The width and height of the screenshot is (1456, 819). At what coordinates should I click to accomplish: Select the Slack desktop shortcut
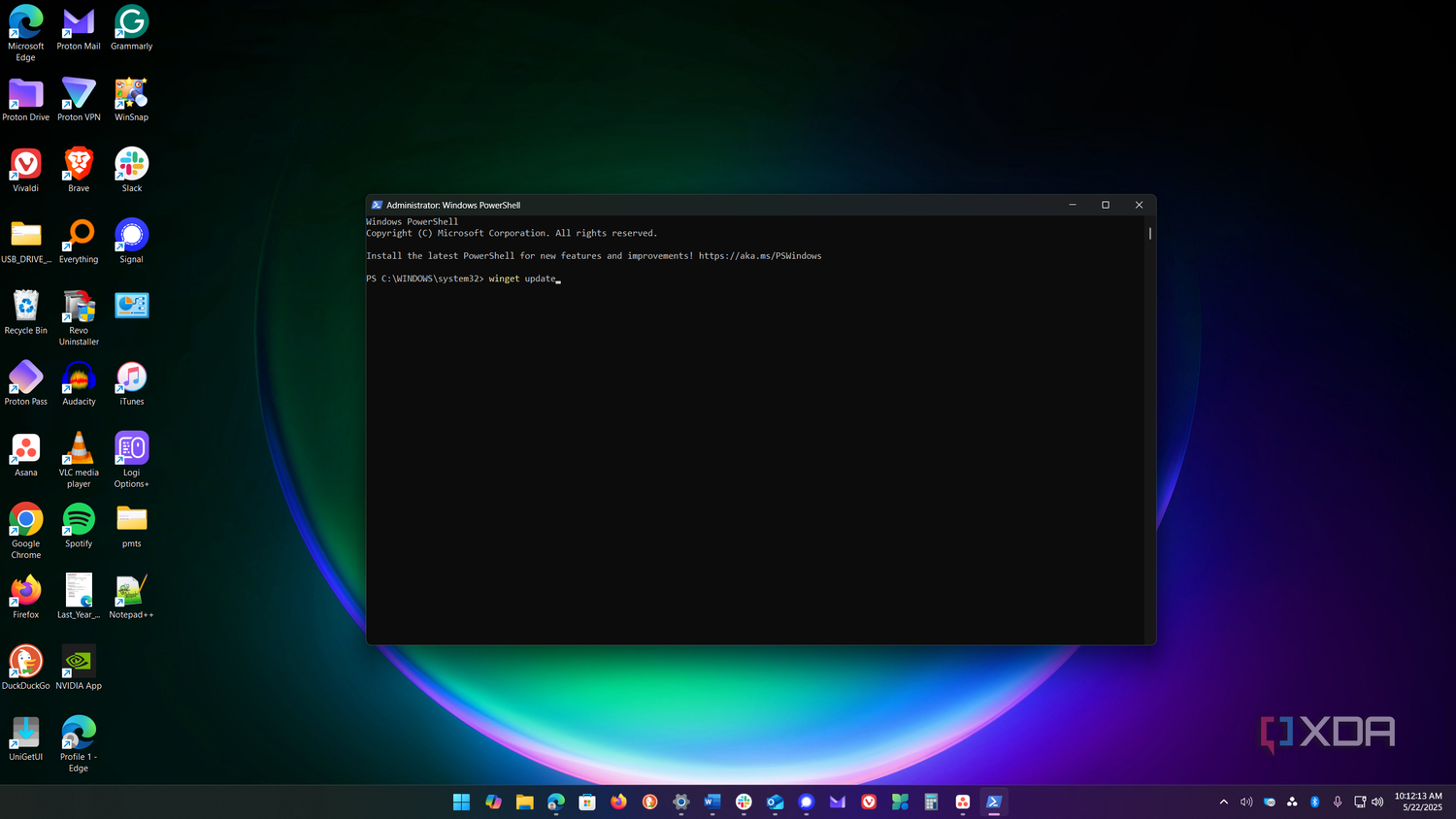click(x=131, y=170)
